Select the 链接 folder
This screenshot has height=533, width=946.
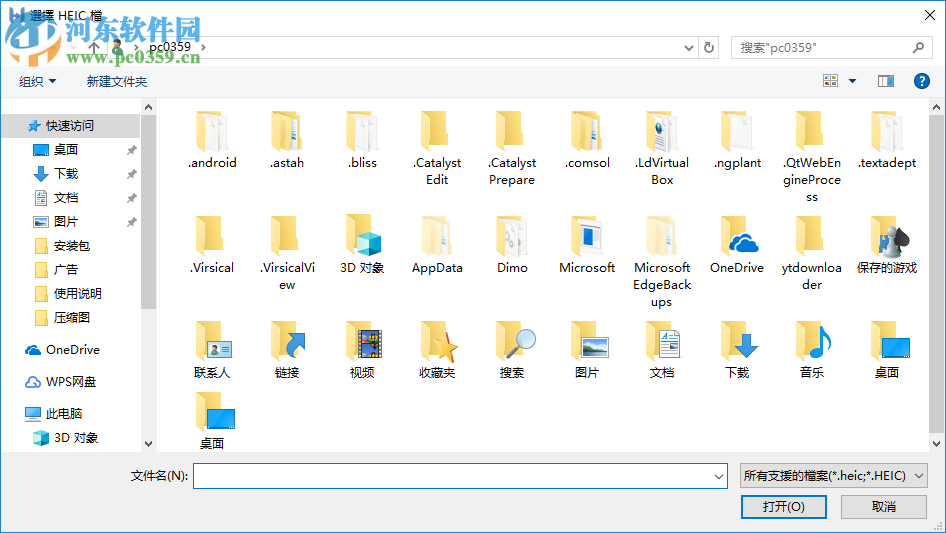287,350
